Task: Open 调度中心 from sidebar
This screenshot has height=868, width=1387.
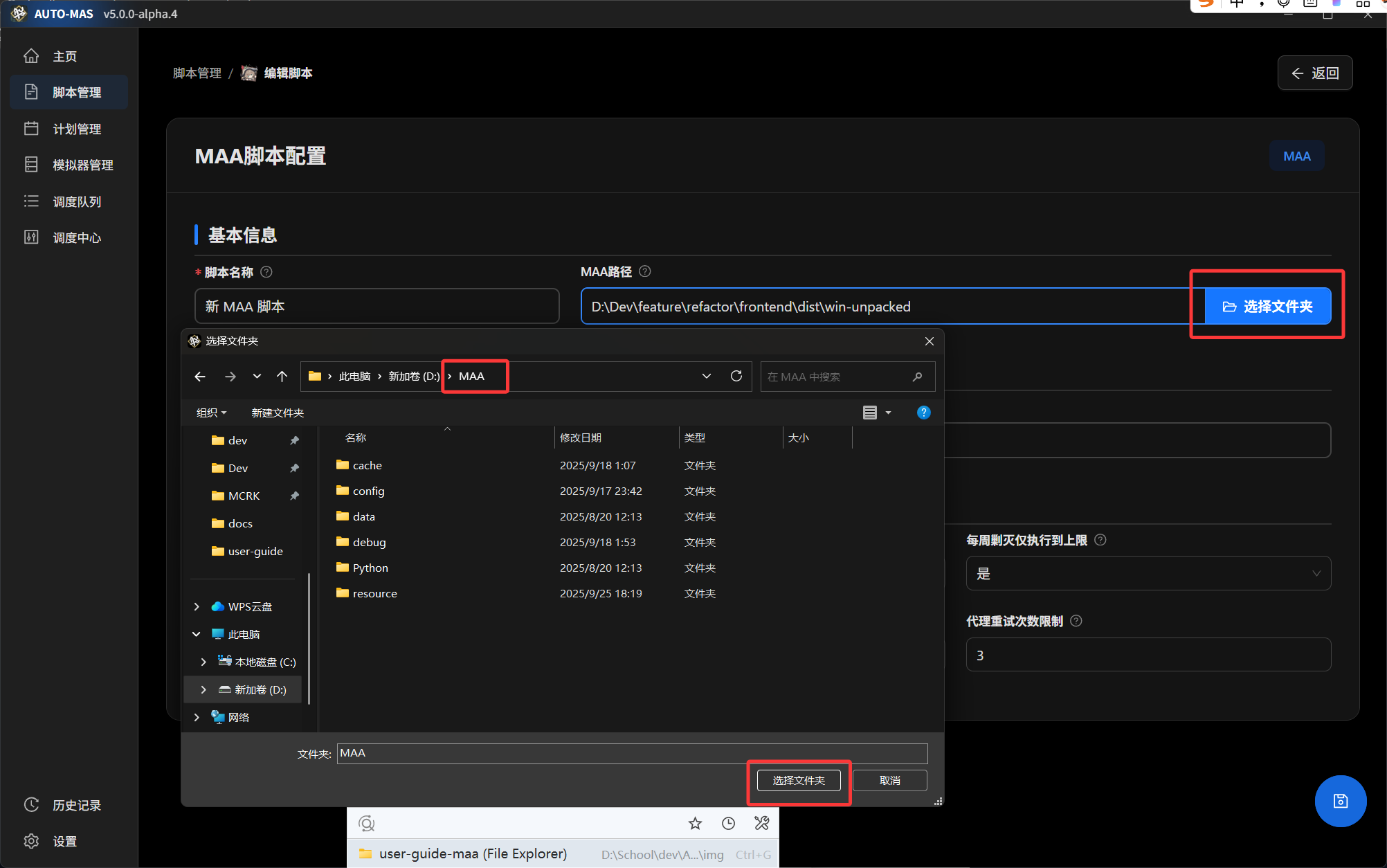Action: [x=76, y=237]
